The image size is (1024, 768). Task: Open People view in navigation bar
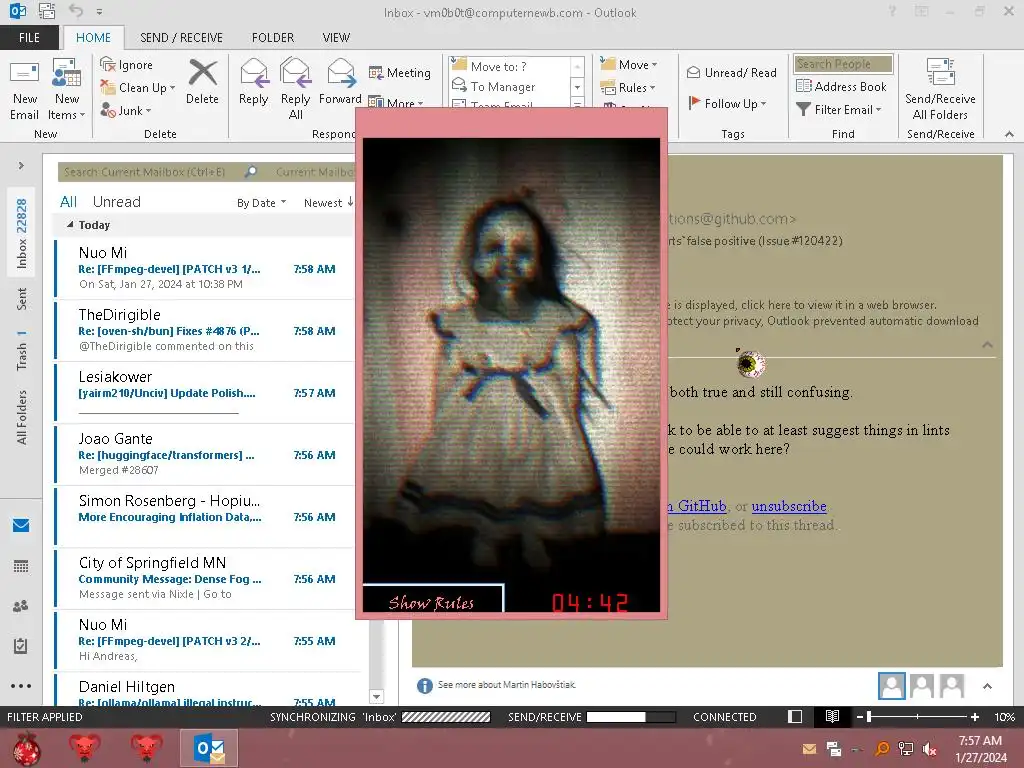pos(21,606)
